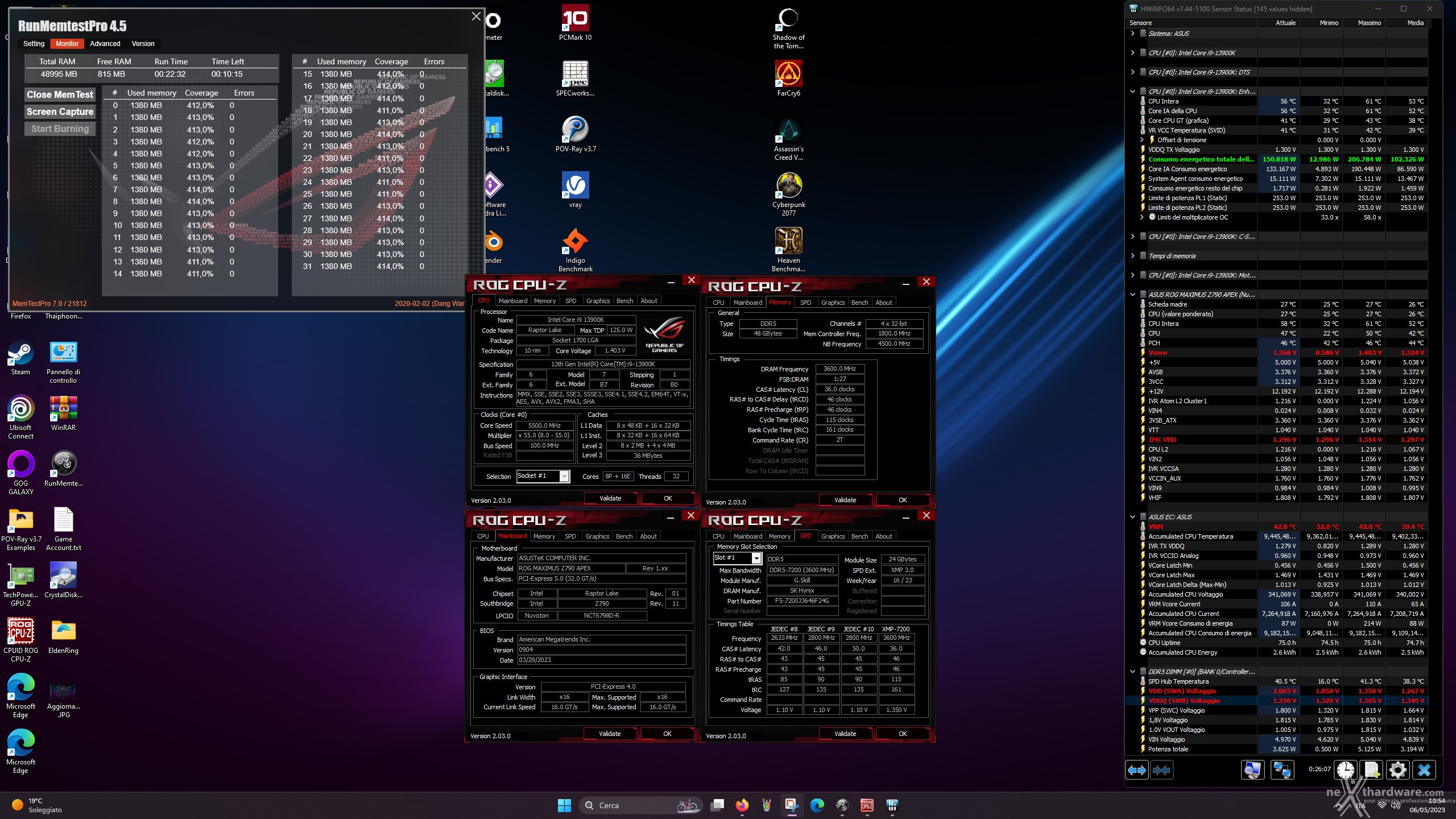Open EldenRing folder on desktop
Viewport: 1456px width, 819px height.
click(63, 636)
